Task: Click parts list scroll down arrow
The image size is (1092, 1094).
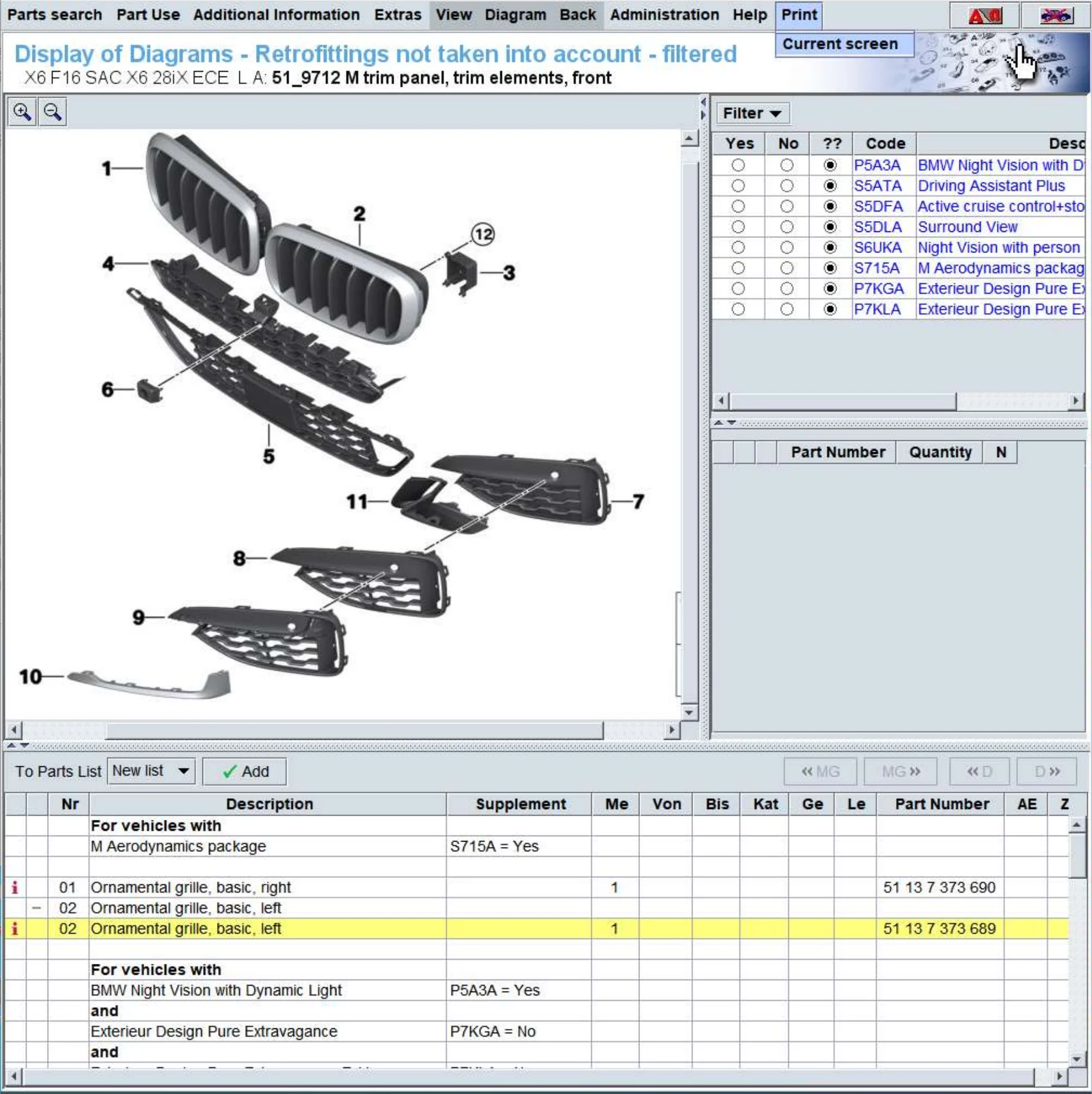Action: 1077,1058
